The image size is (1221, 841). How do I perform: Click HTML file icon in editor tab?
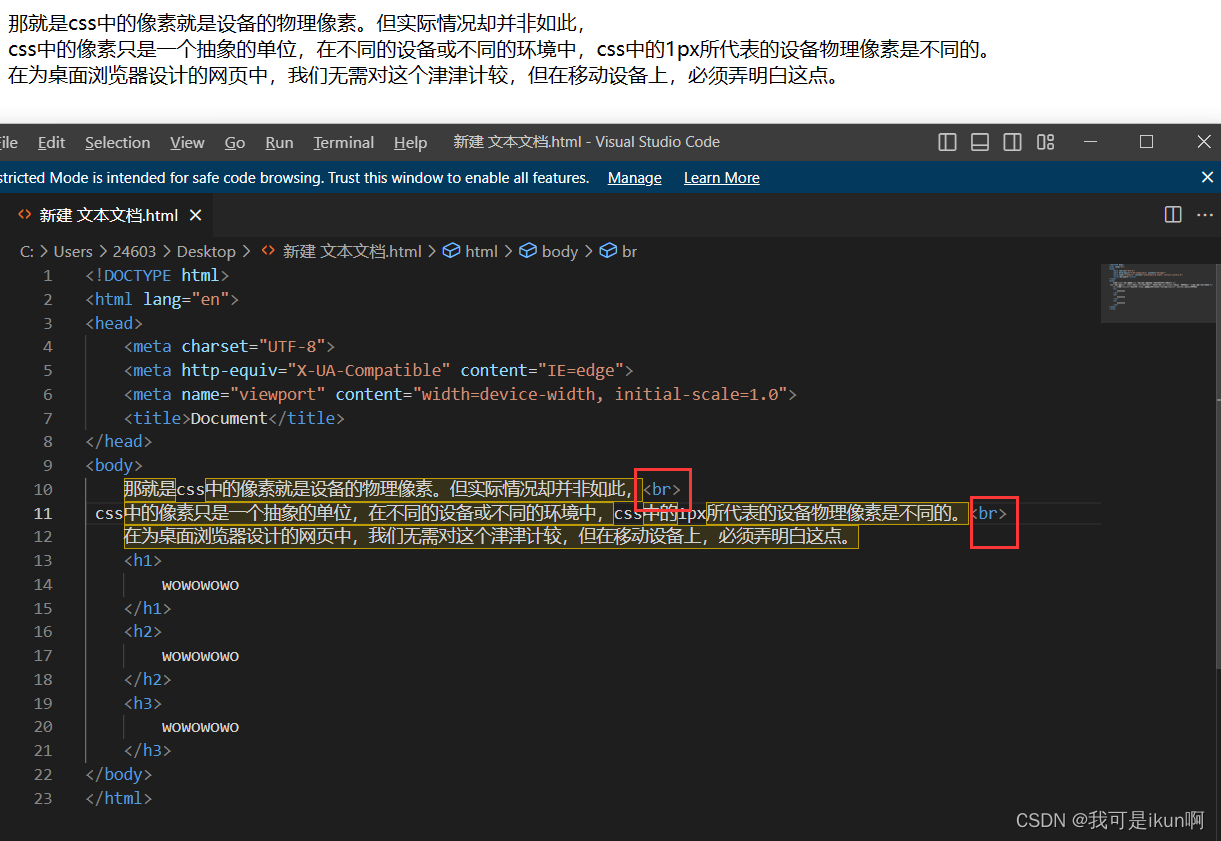(x=25, y=215)
